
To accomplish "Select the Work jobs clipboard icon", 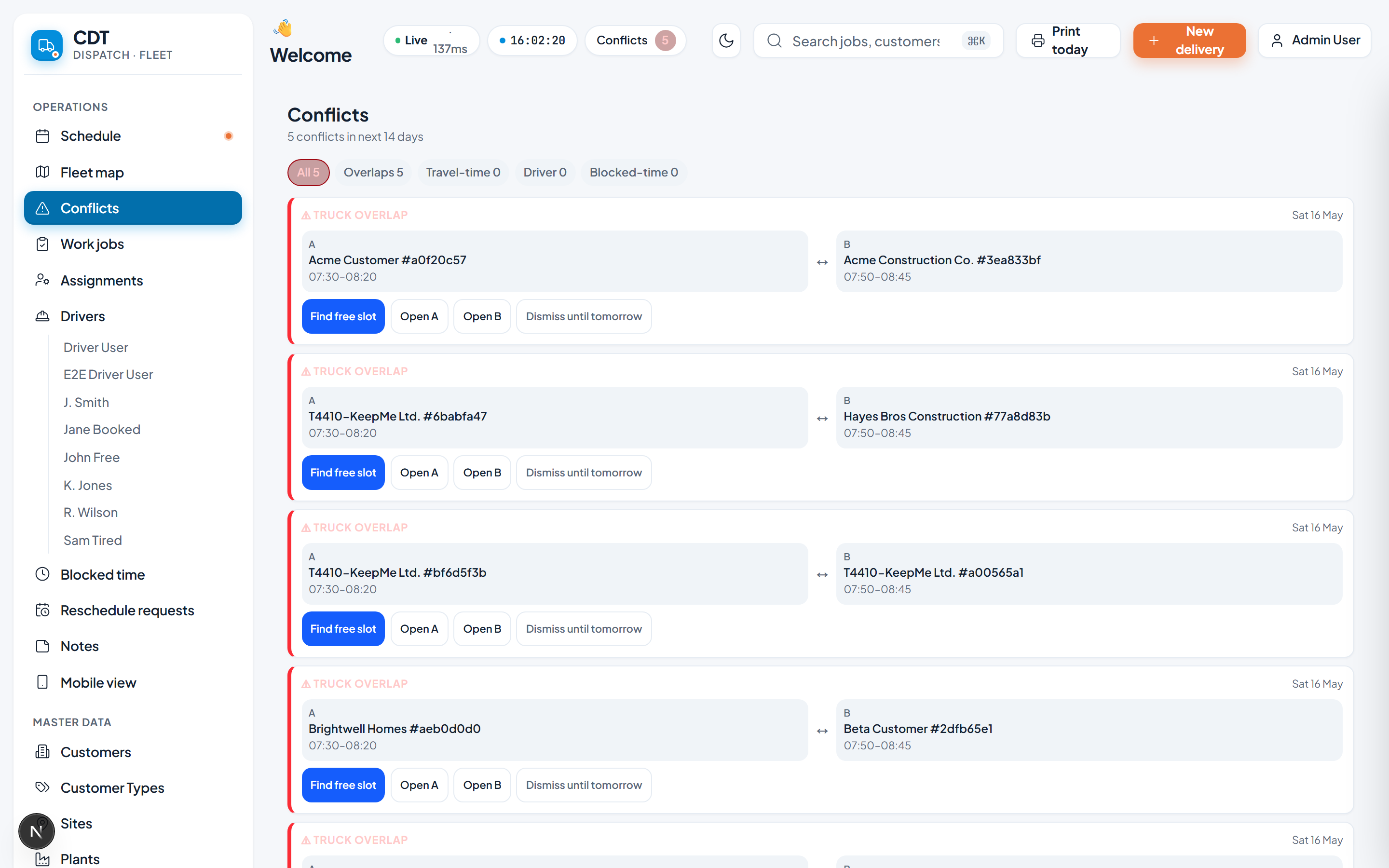I will pos(42,244).
